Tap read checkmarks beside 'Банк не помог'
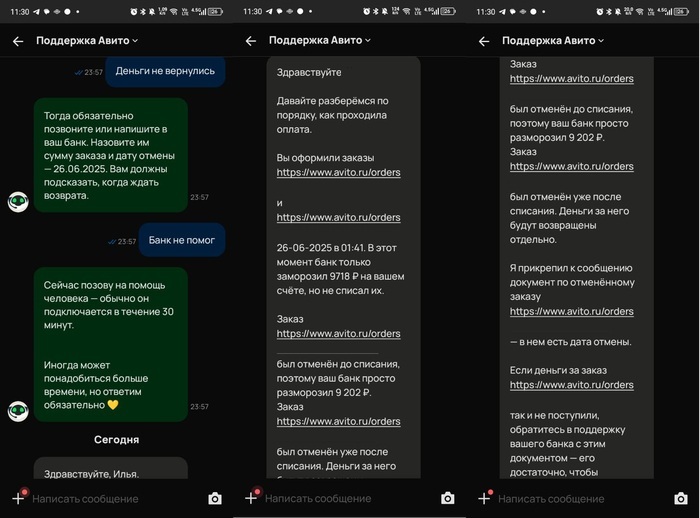The image size is (700, 518). (x=112, y=242)
